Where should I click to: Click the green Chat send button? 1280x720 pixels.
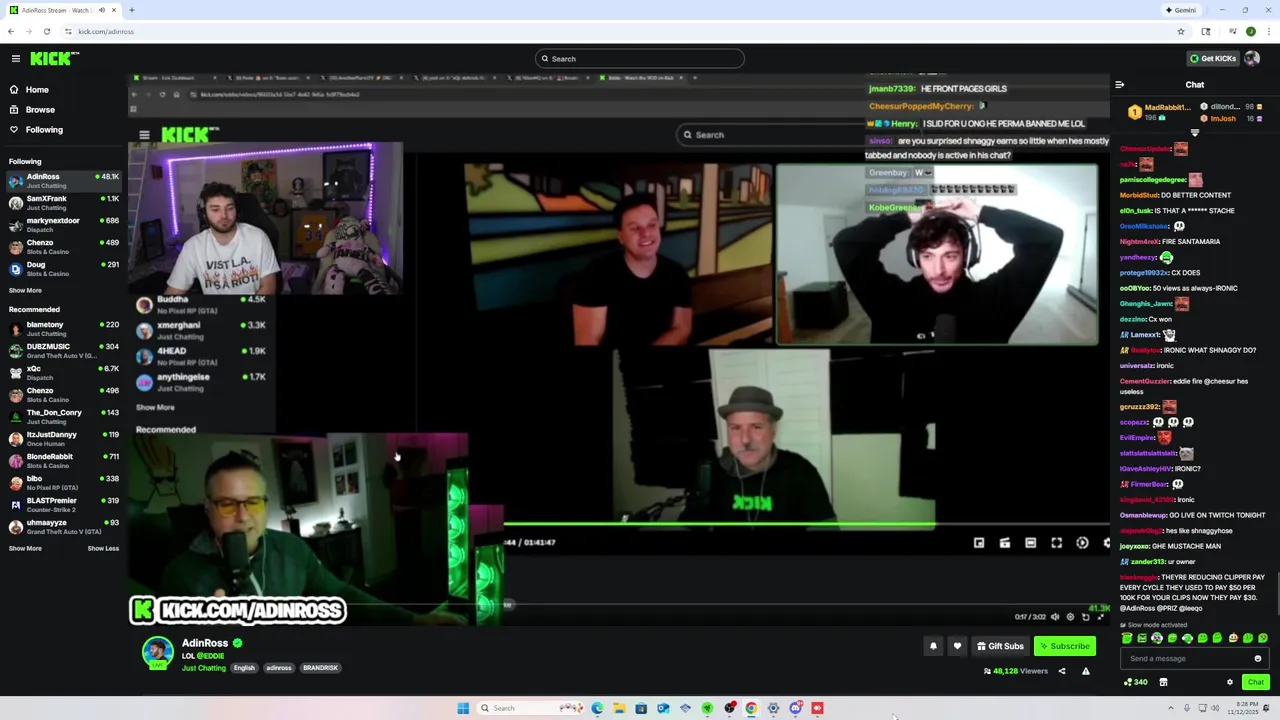point(1255,683)
